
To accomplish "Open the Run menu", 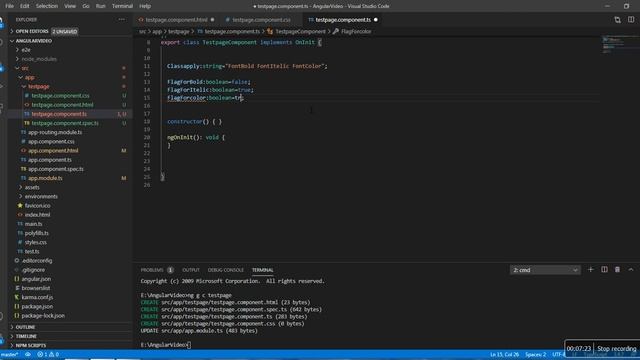I will (x=100, y=6).
